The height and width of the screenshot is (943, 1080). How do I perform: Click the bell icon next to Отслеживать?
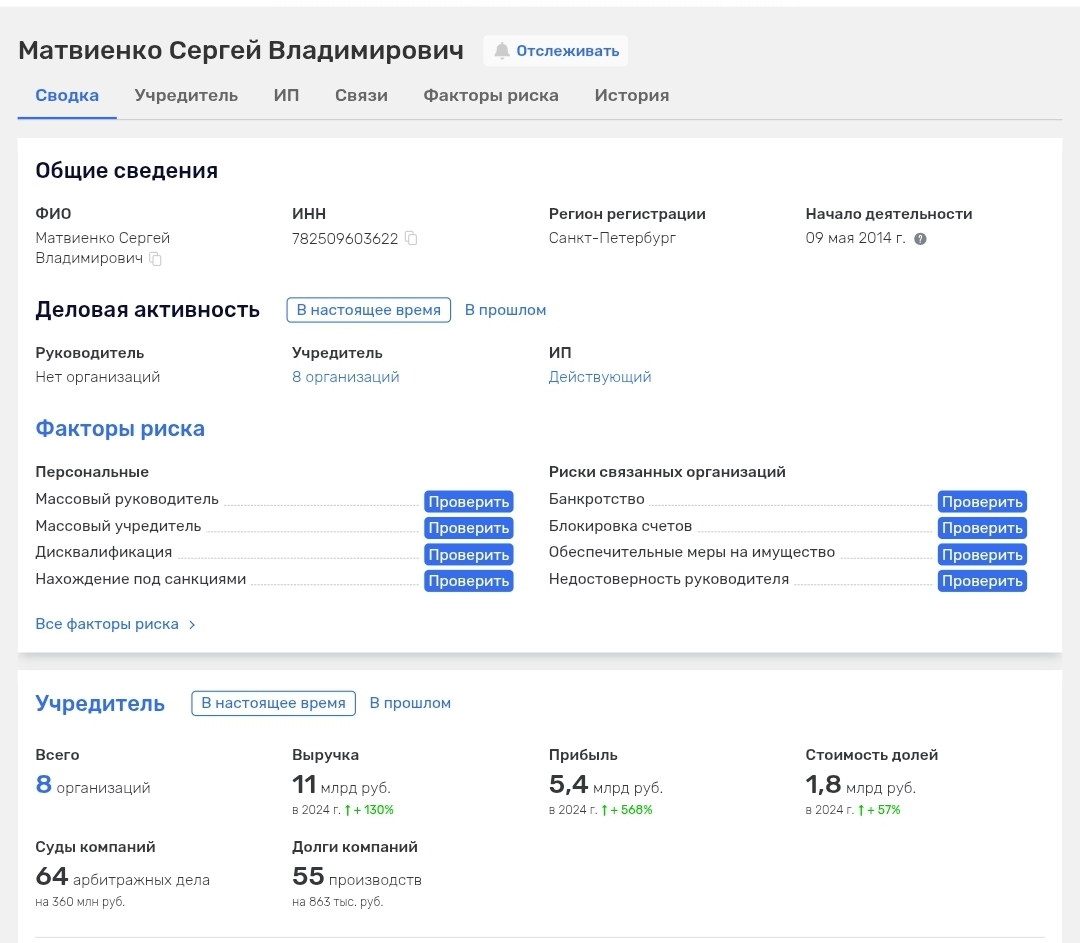(x=502, y=51)
